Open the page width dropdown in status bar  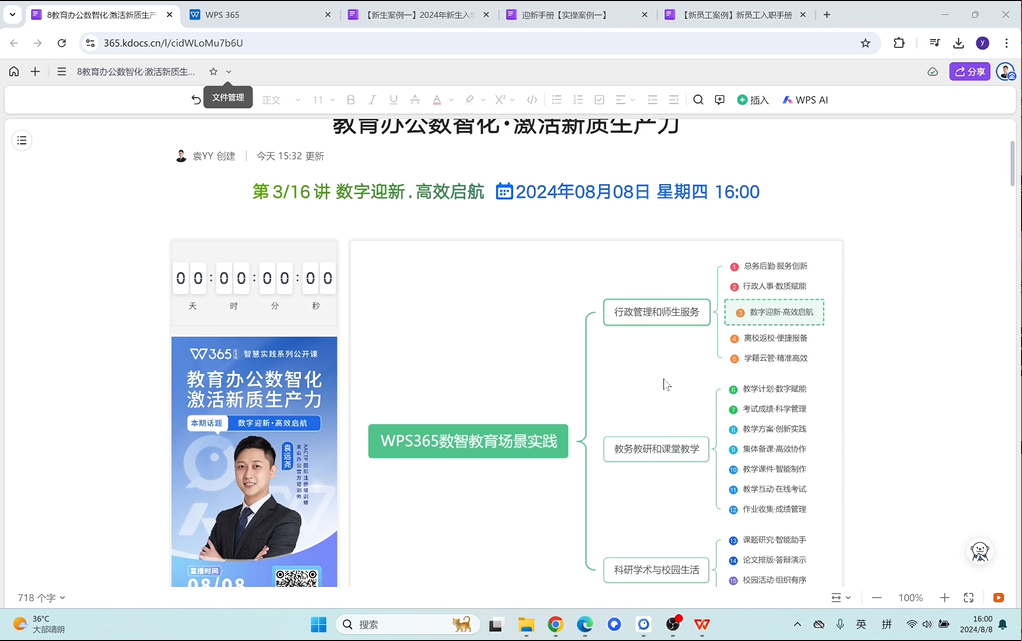pos(840,598)
